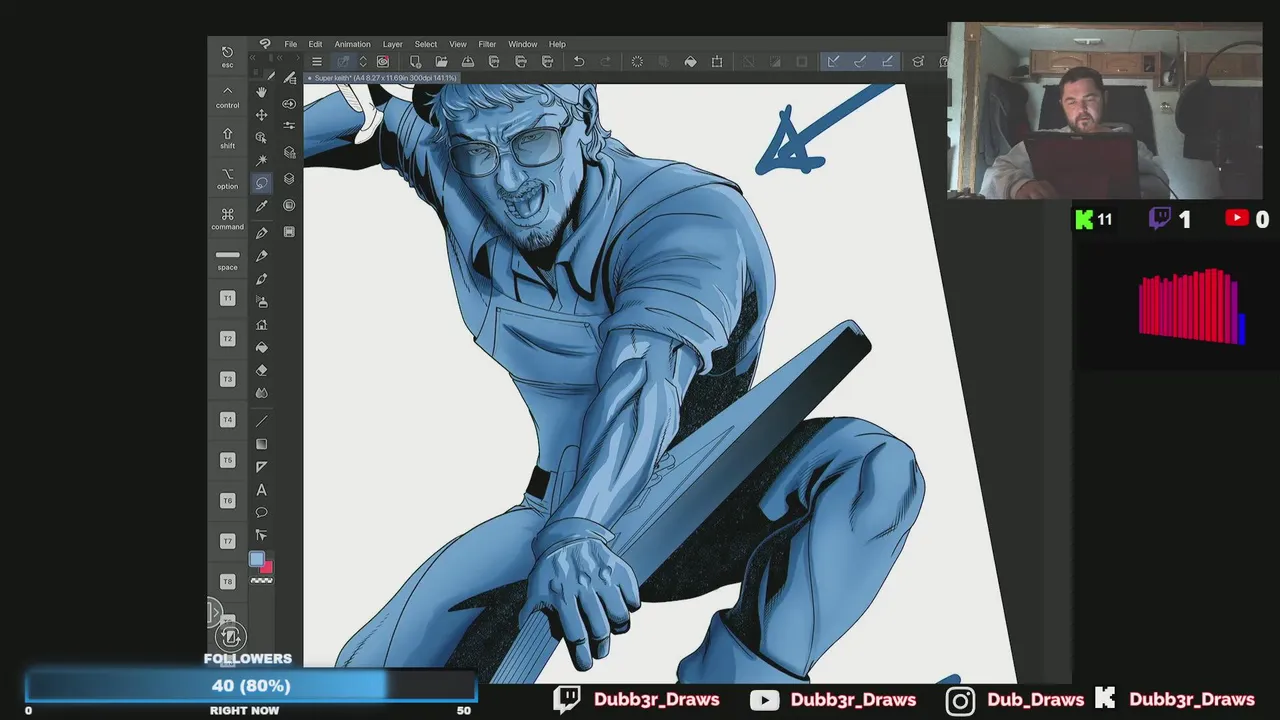Select the Blend tool
This screenshot has width=1280, height=720.
(x=261, y=393)
